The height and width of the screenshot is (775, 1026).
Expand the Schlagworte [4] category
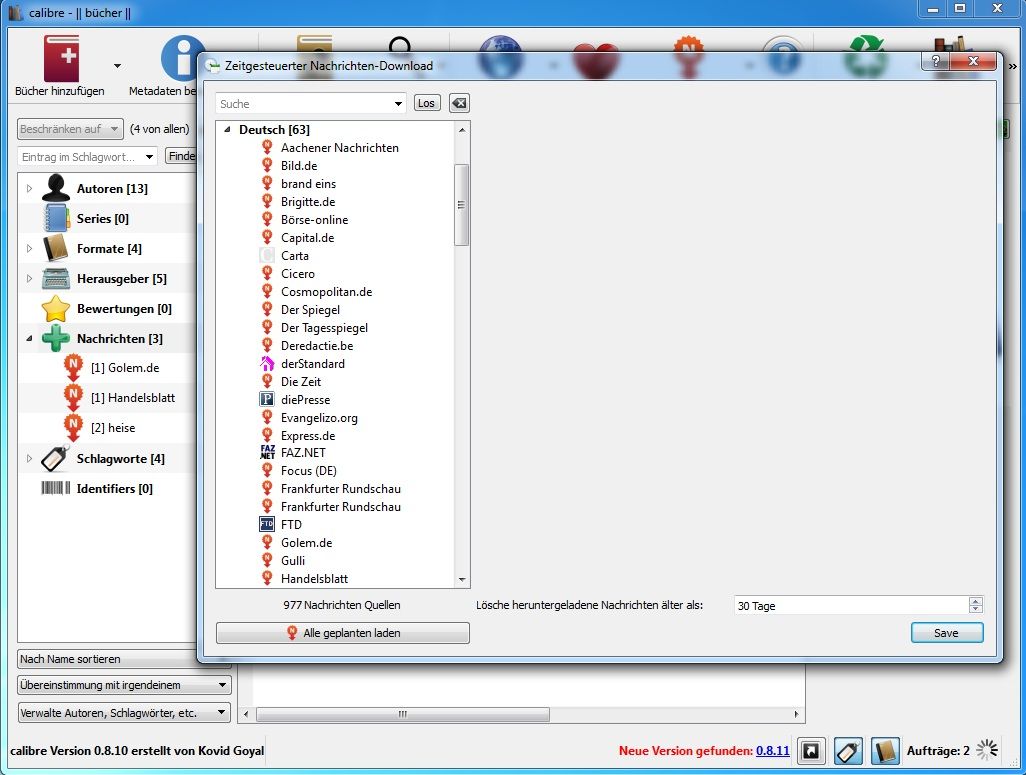click(x=29, y=458)
